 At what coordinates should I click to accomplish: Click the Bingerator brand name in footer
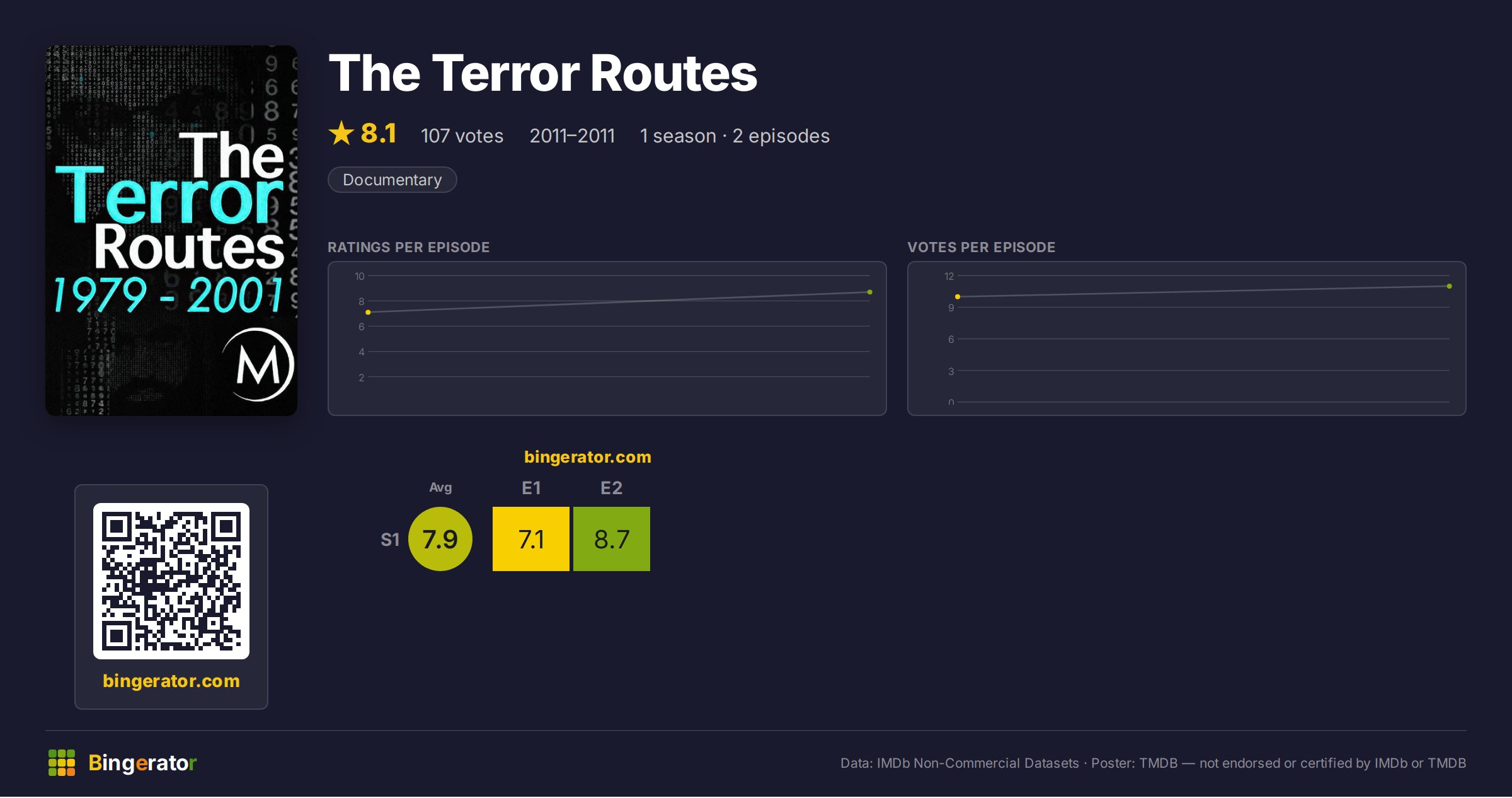(142, 763)
